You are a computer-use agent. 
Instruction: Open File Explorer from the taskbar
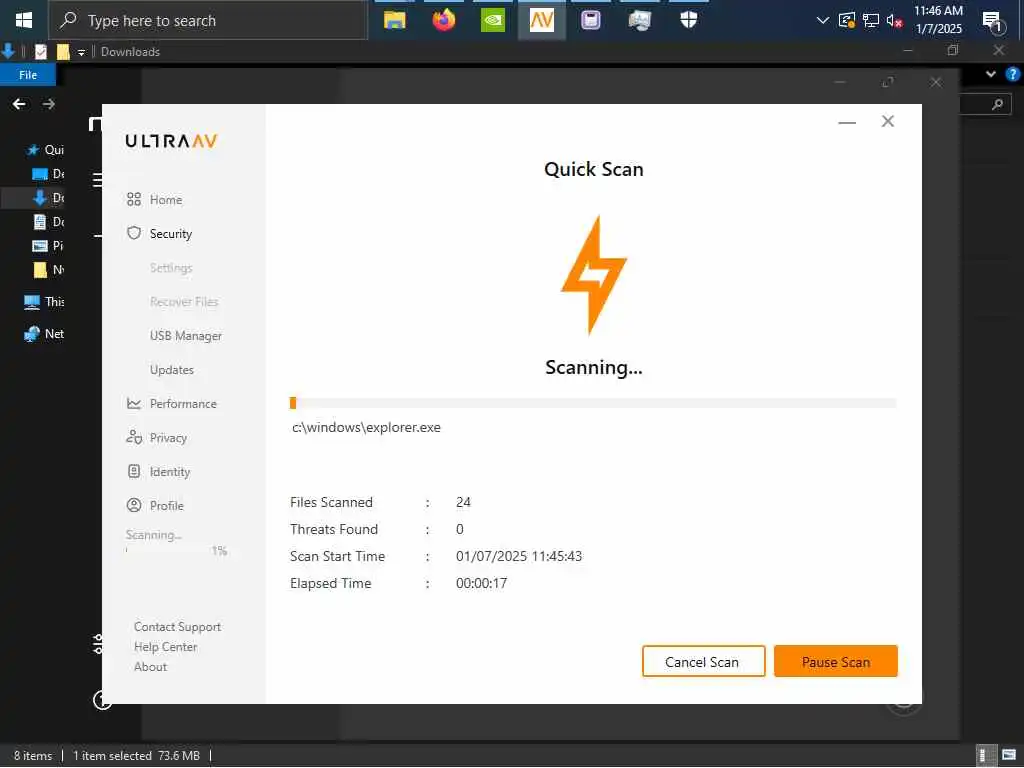tap(394, 20)
